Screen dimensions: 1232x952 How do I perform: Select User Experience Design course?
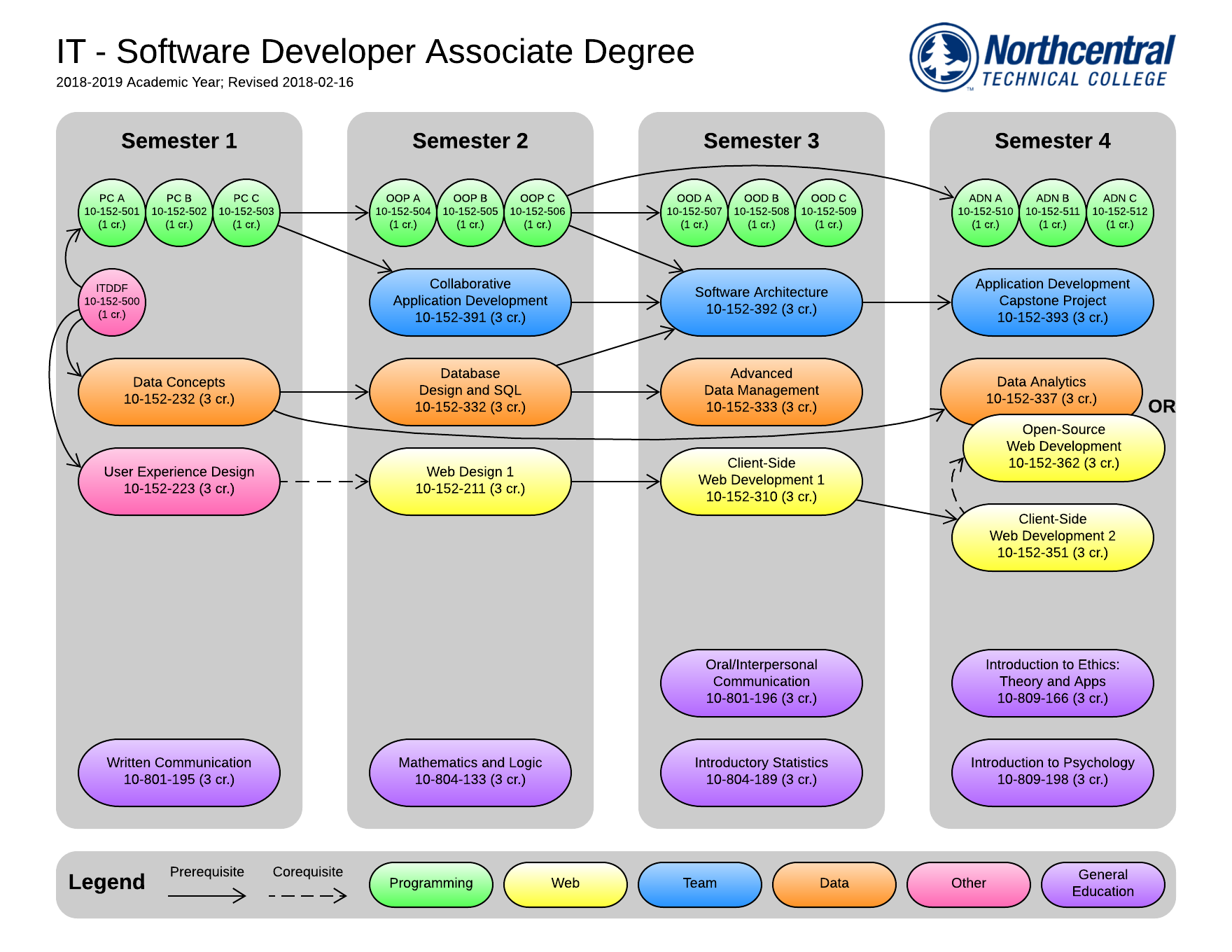pyautogui.click(x=179, y=481)
